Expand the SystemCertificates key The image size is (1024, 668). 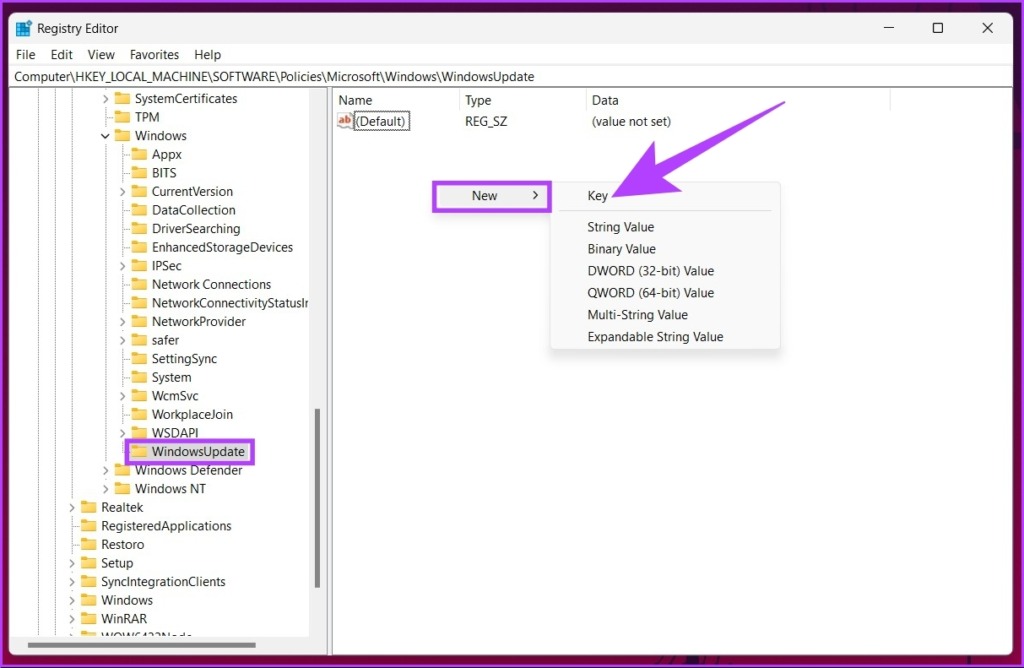point(105,99)
